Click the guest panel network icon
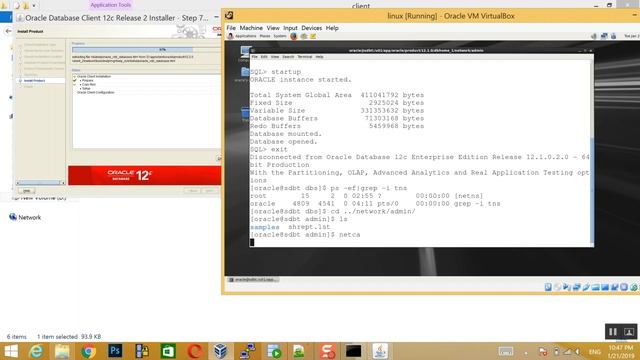This screenshot has width=640, height=360. point(604,36)
